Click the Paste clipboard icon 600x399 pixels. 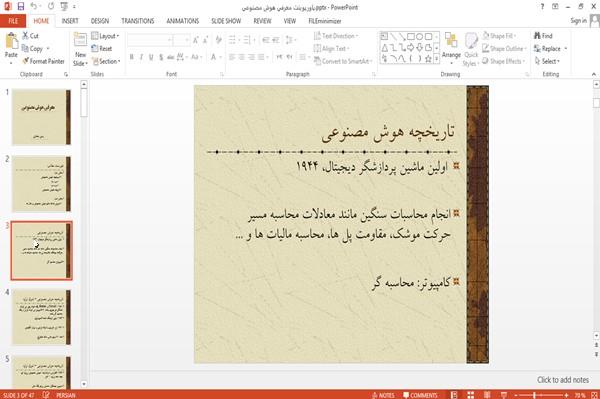coord(11,41)
